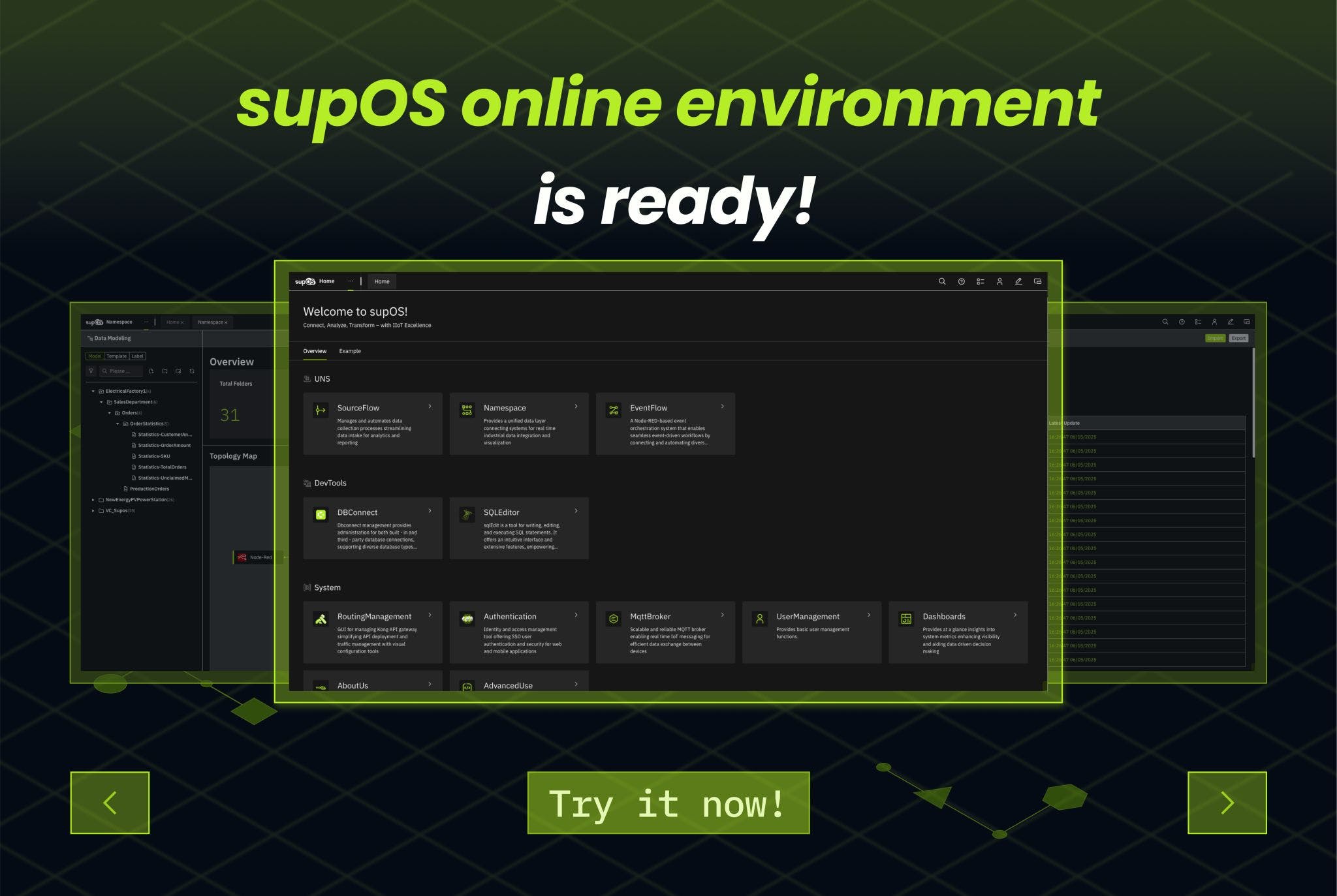Switch to the Example tab
The width and height of the screenshot is (1337, 896).
(350, 351)
